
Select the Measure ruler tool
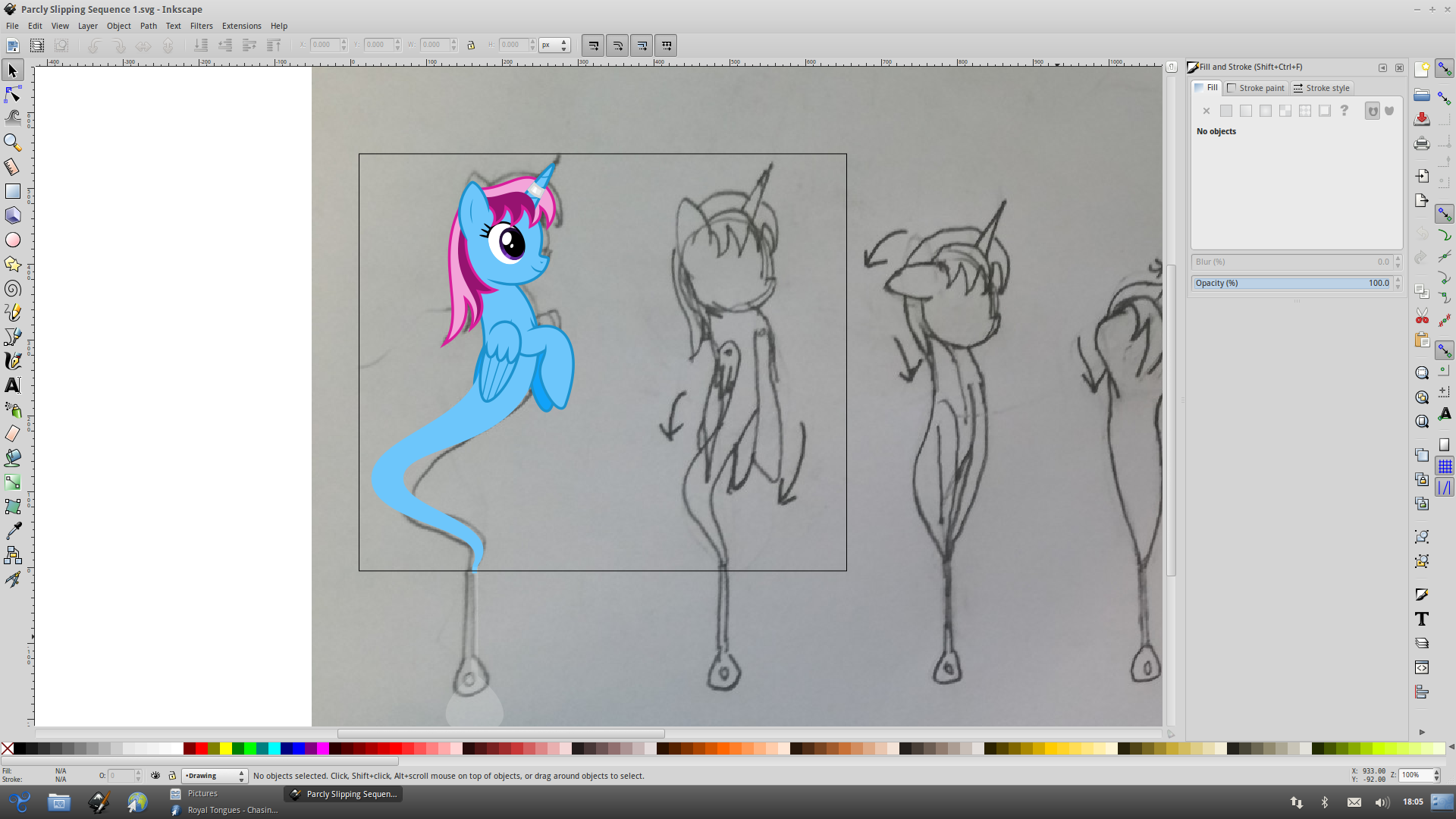13,167
